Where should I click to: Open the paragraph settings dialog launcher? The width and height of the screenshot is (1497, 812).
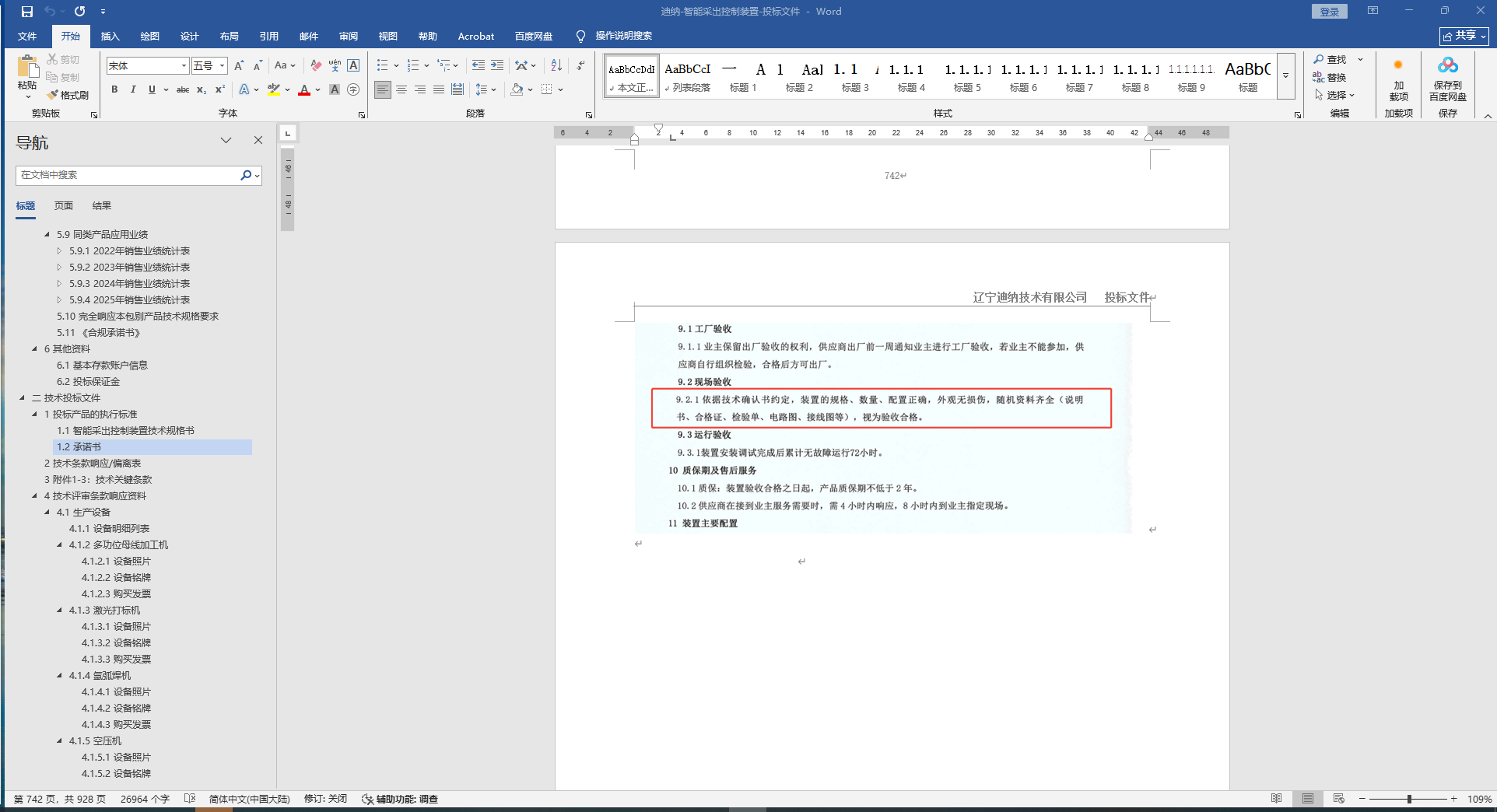[587, 115]
